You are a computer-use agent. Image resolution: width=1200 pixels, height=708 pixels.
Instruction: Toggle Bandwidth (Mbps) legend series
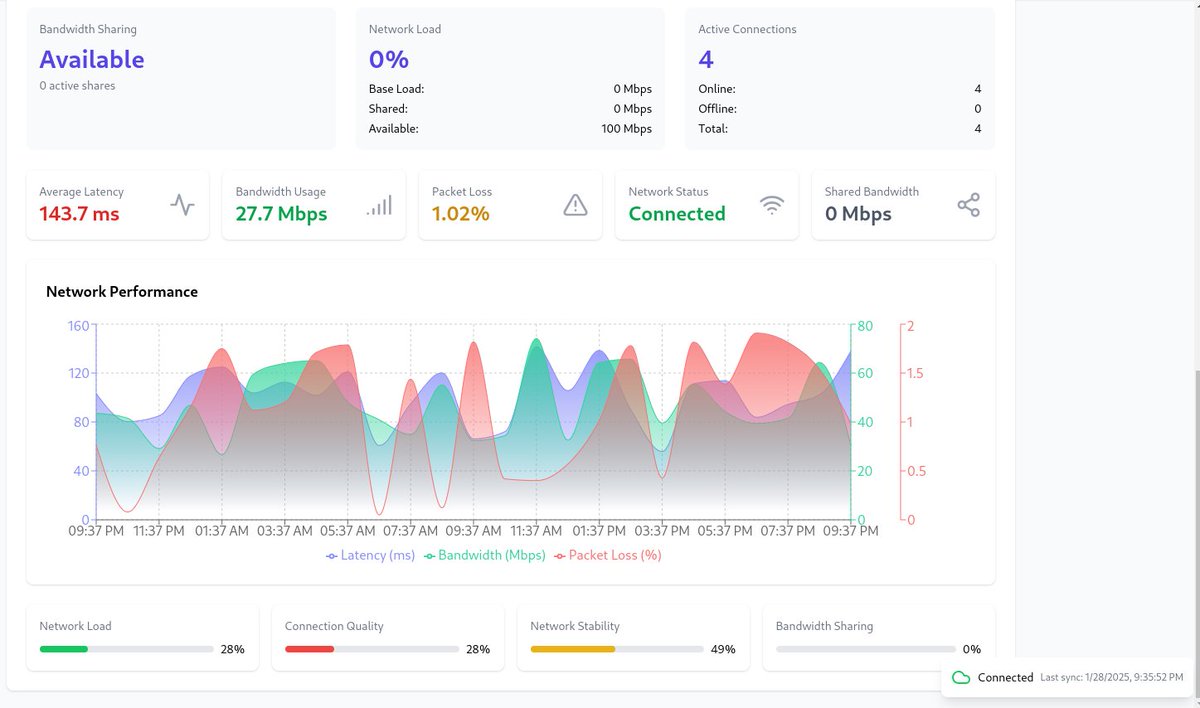click(485, 555)
